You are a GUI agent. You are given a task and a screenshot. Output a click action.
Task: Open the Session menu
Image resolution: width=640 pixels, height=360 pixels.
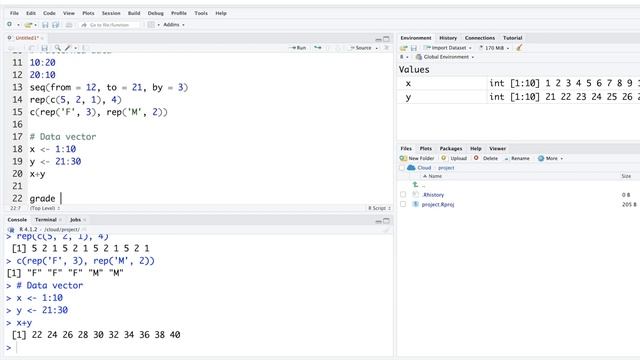(x=111, y=13)
